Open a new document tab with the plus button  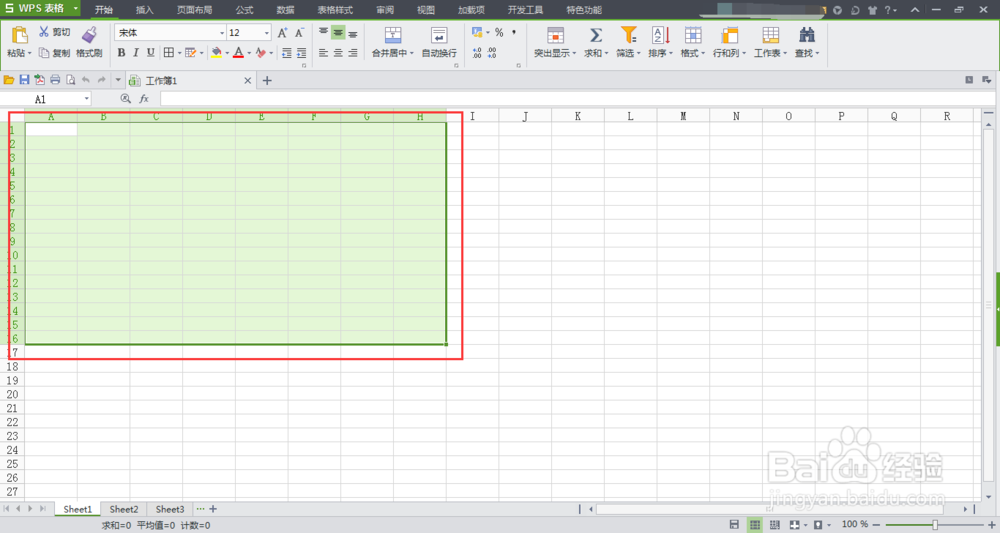pos(267,80)
